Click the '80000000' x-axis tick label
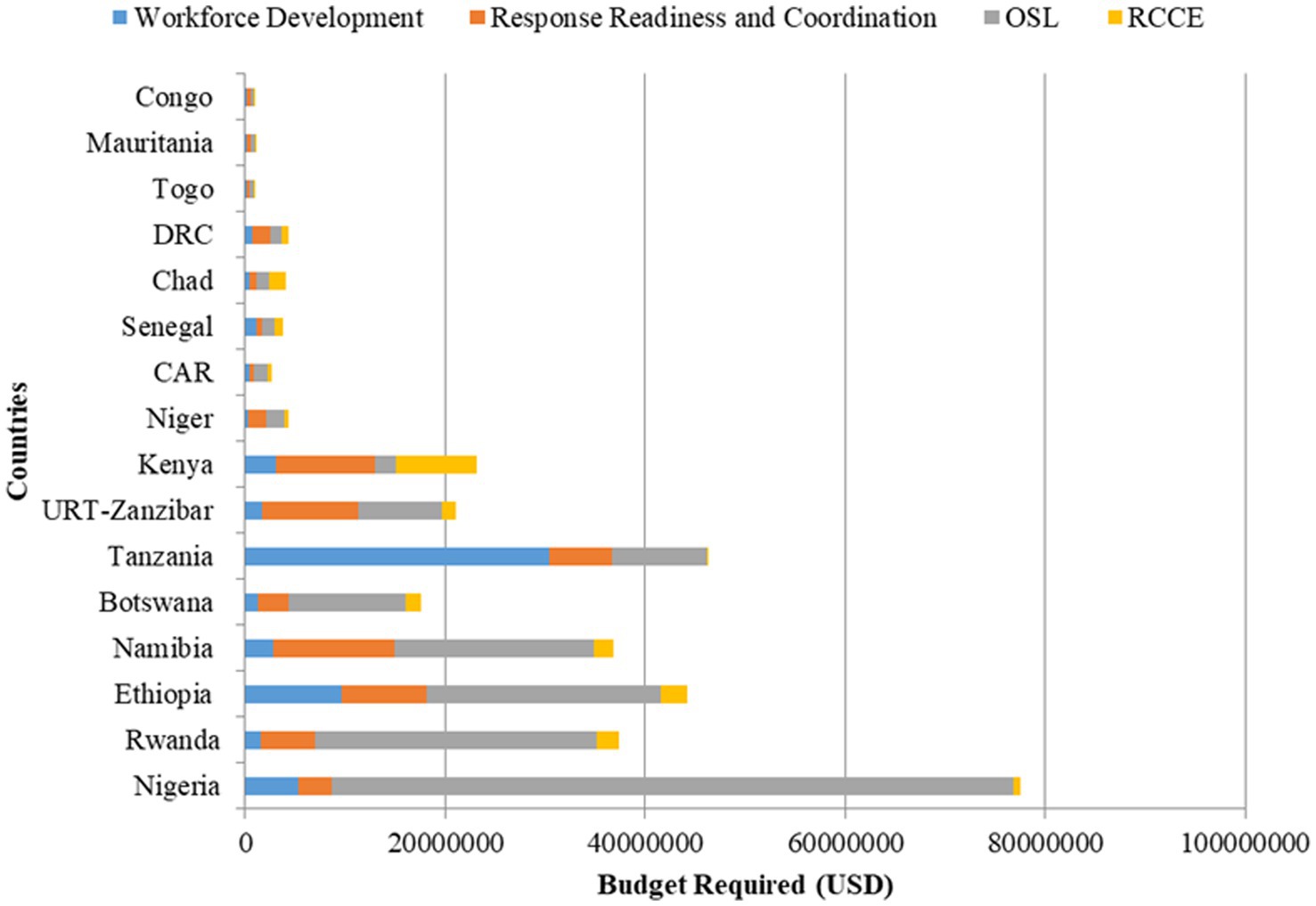 pyautogui.click(x=1045, y=843)
